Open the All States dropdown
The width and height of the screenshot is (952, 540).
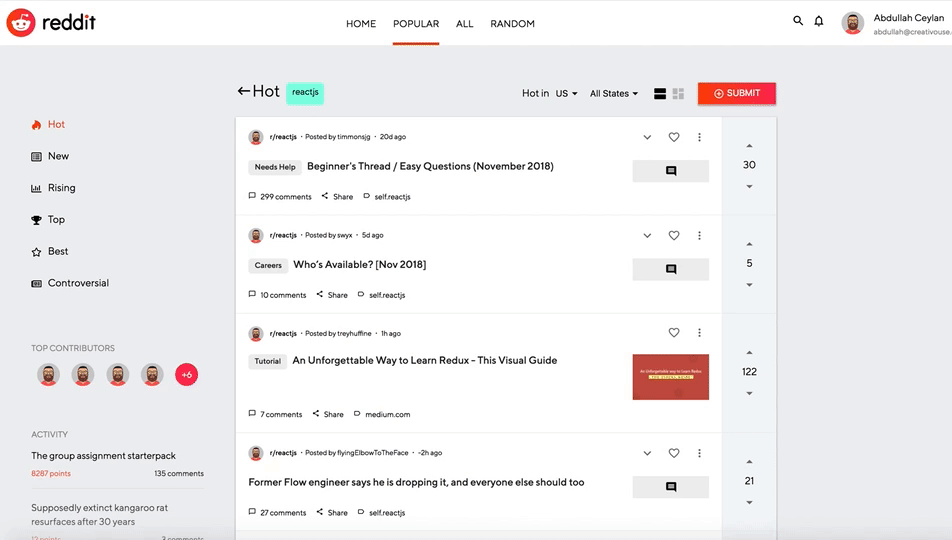[x=614, y=94]
